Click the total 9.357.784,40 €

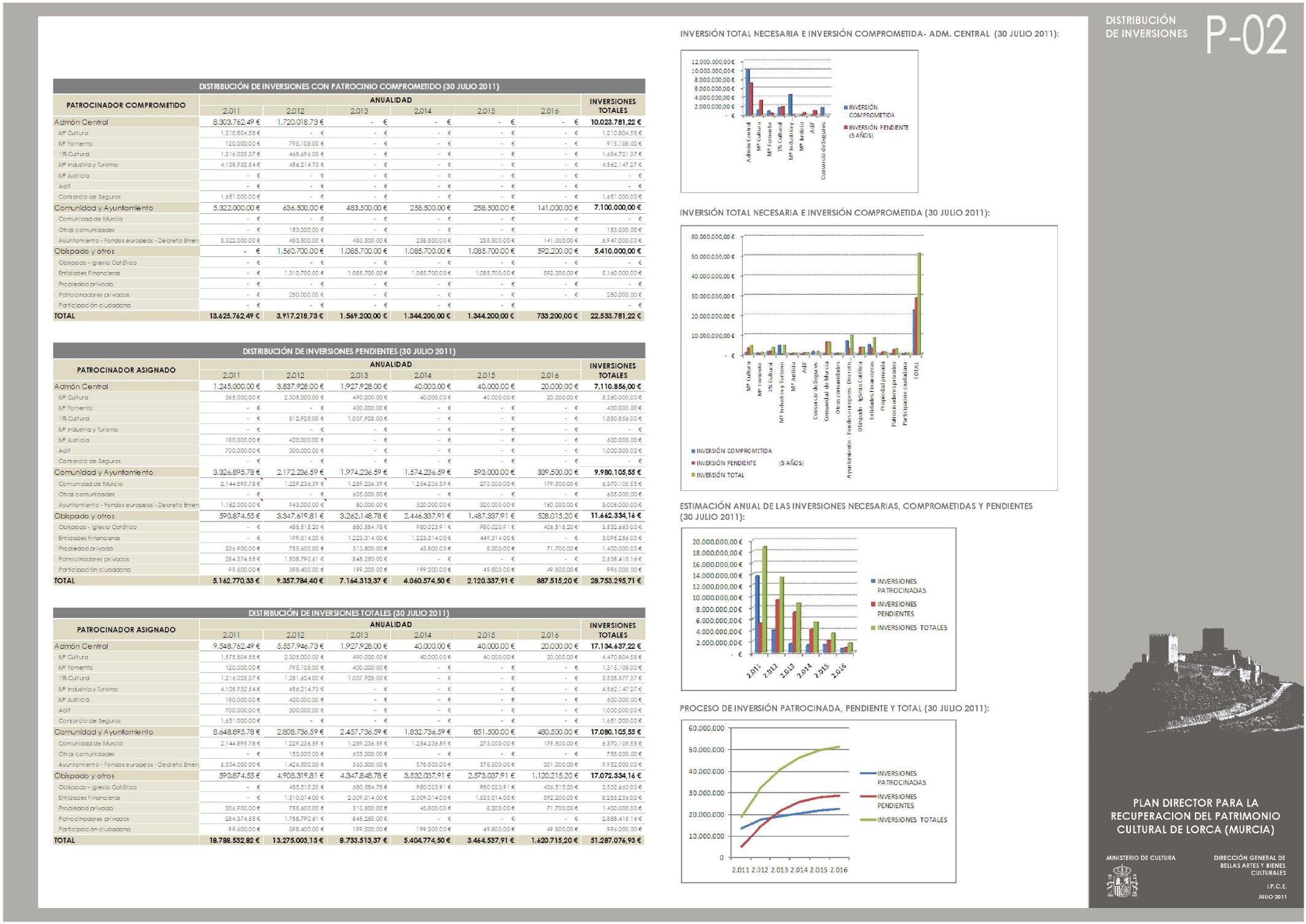(x=300, y=581)
